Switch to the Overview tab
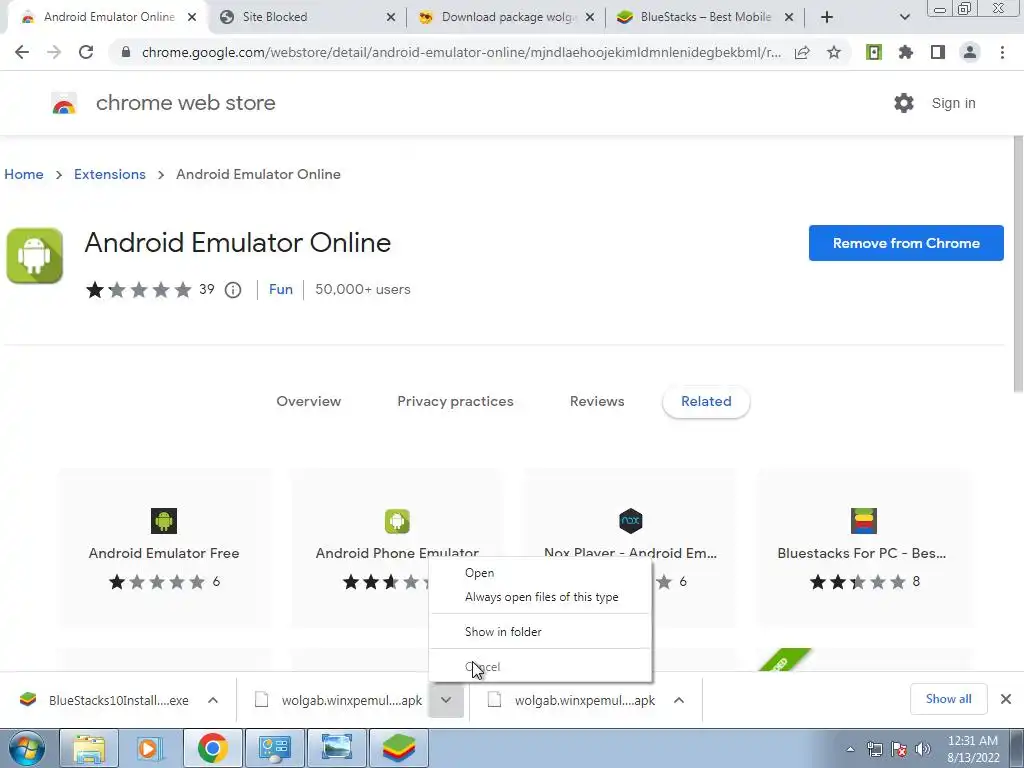This screenshot has width=1024, height=768. [308, 401]
